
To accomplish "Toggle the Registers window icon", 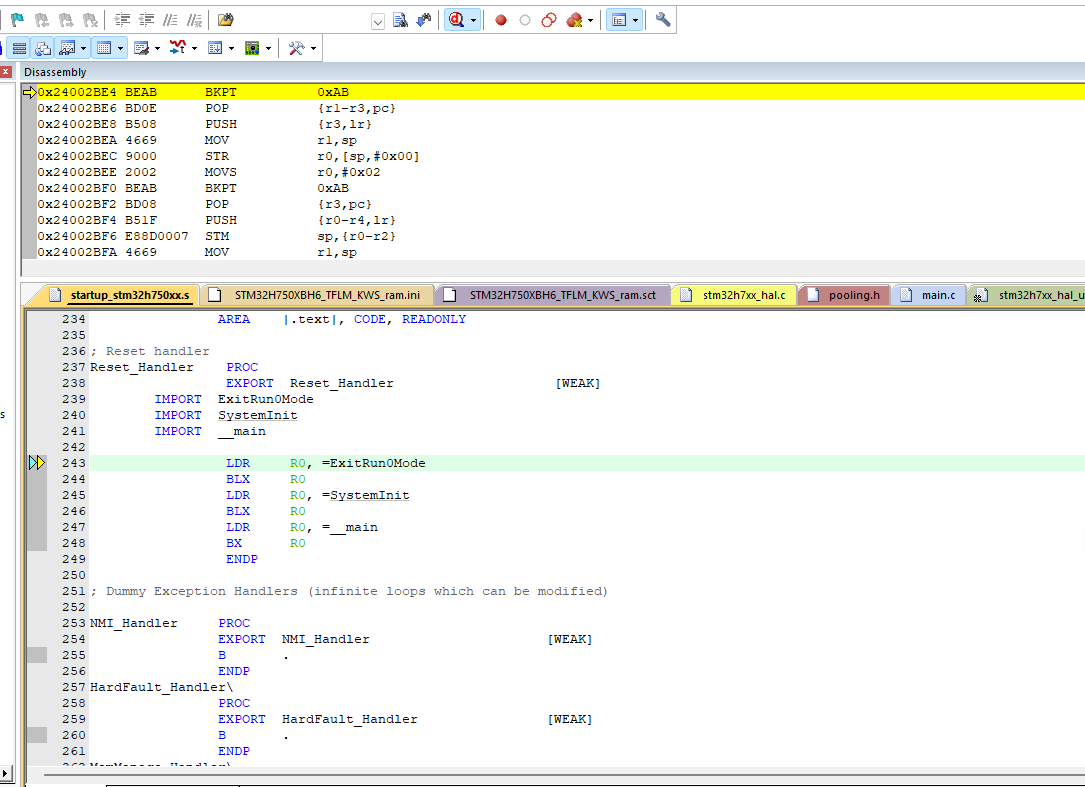I will 19,48.
